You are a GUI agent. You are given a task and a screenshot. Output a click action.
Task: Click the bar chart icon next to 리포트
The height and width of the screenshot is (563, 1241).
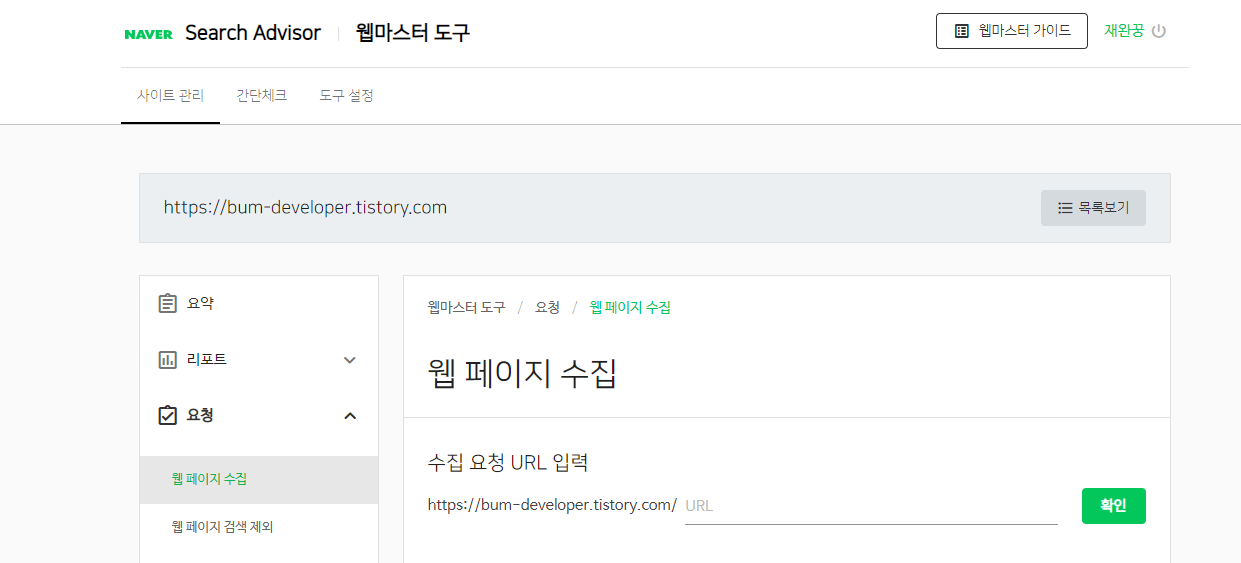click(x=168, y=359)
